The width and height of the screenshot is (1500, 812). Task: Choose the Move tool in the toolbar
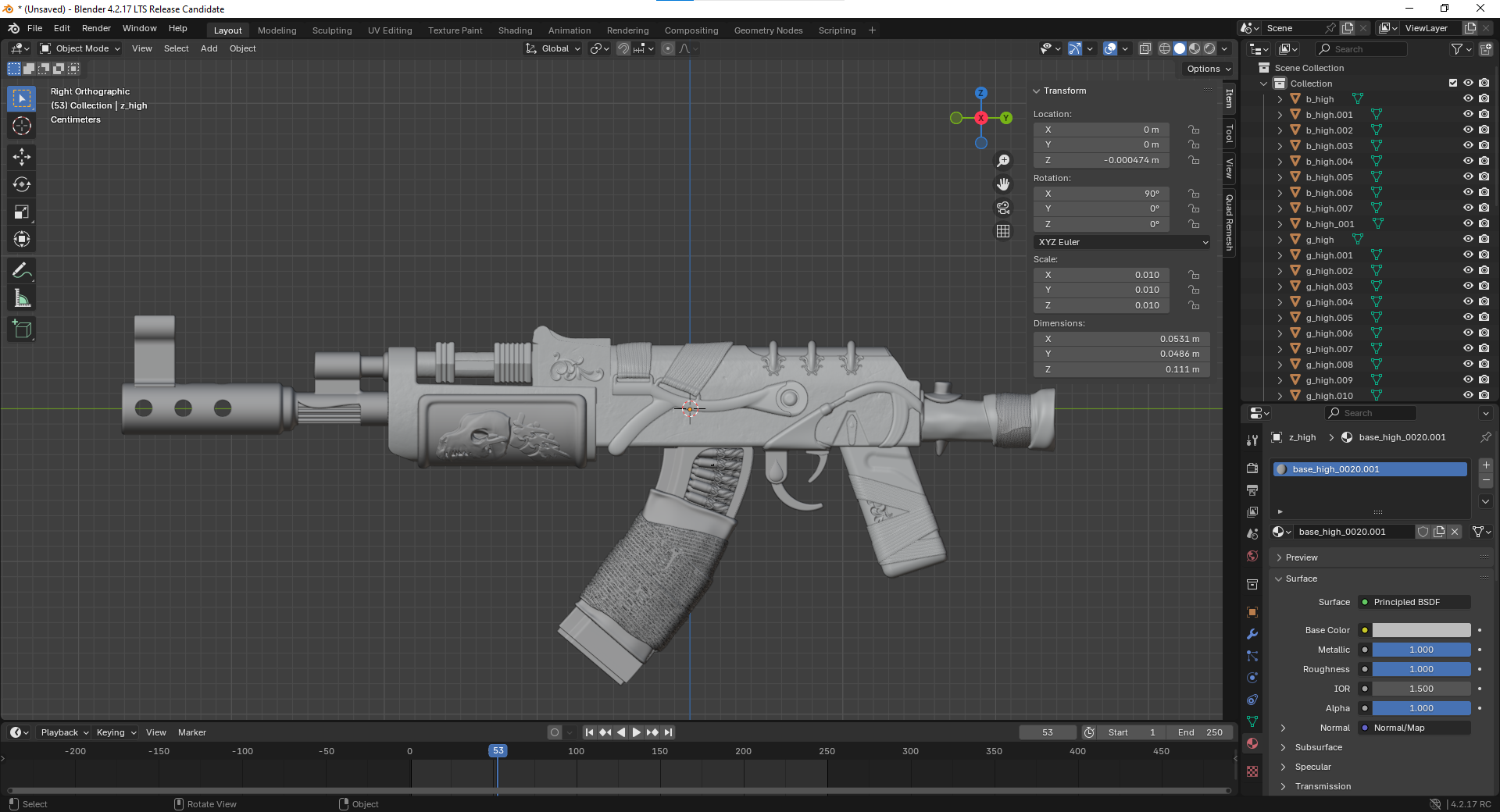[x=22, y=157]
